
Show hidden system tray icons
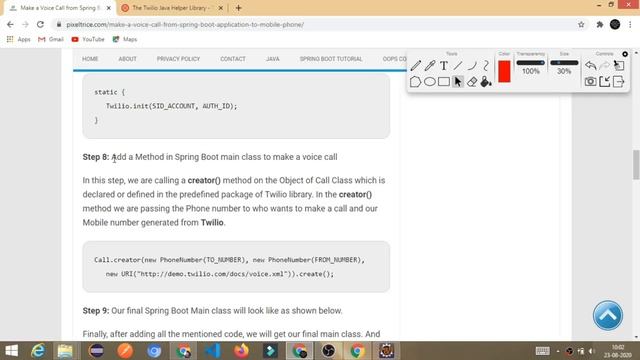[x=558, y=351]
